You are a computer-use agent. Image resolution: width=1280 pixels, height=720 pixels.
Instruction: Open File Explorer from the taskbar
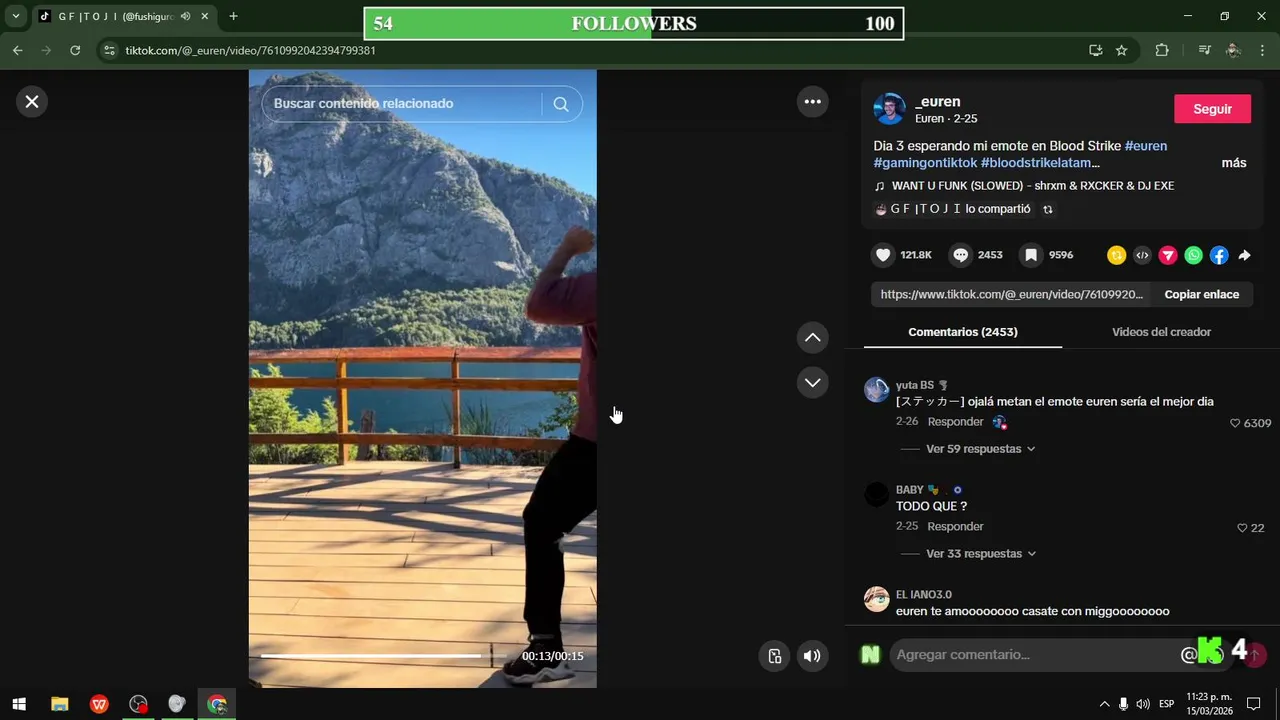point(59,704)
